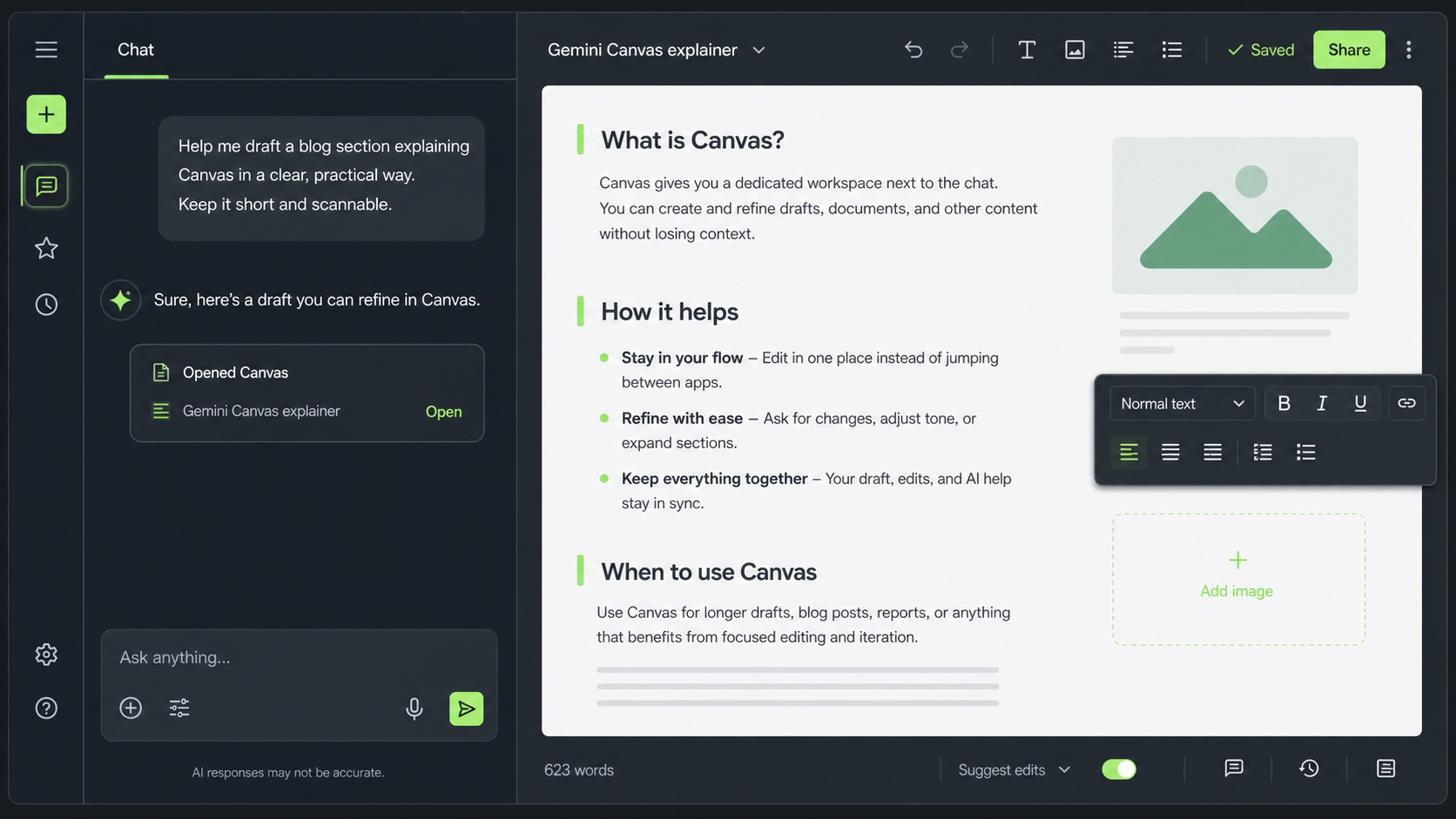Click the add attachment plus circle icon
The width and height of the screenshot is (1456, 819).
131,708
